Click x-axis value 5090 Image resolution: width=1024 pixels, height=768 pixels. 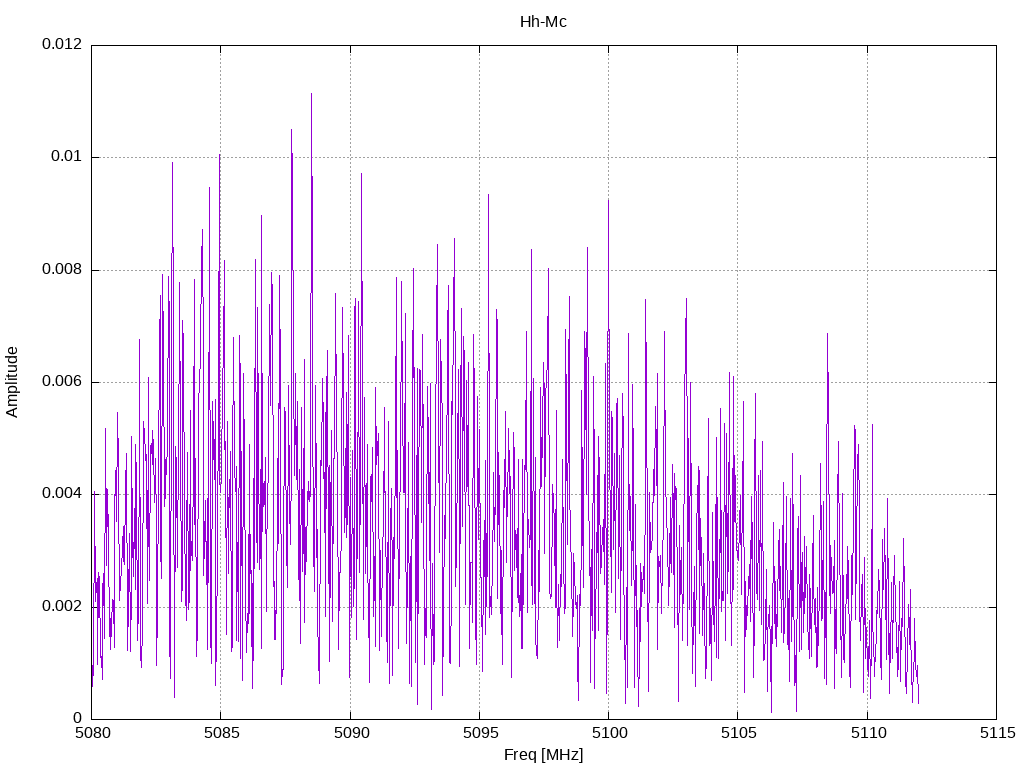(351, 733)
